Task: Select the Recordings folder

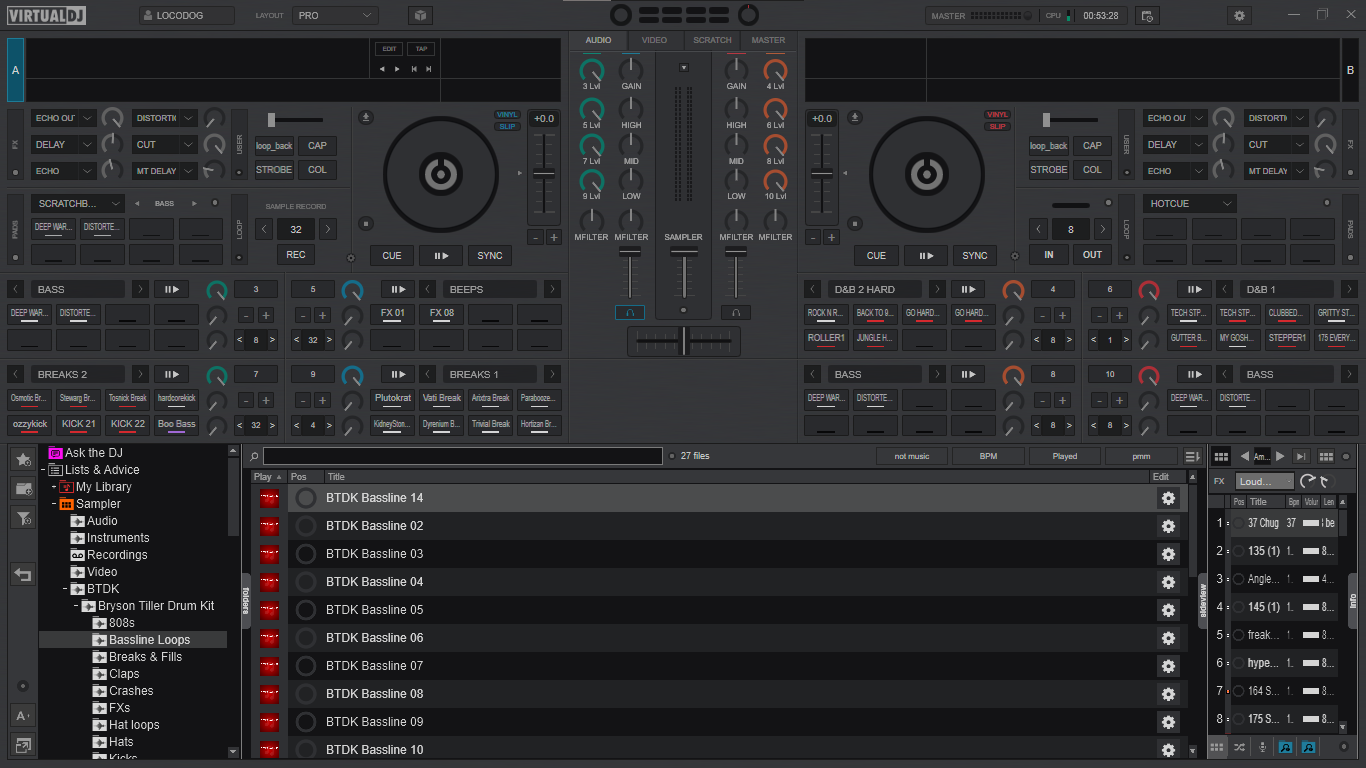Action: click(117, 555)
